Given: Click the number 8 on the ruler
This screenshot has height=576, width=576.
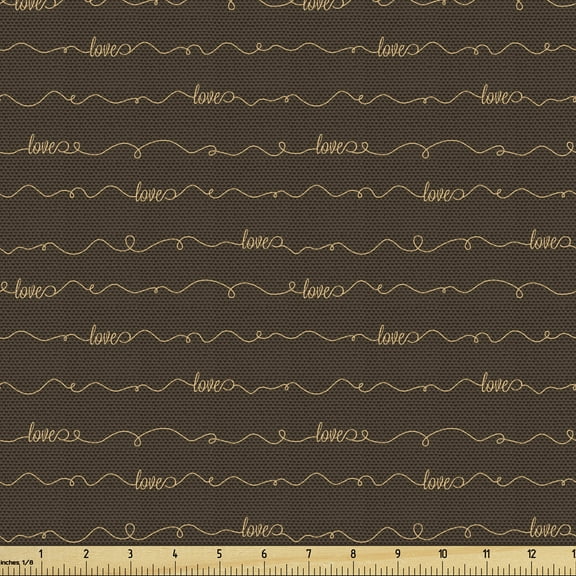Looking at the screenshot, I should coord(353,554).
